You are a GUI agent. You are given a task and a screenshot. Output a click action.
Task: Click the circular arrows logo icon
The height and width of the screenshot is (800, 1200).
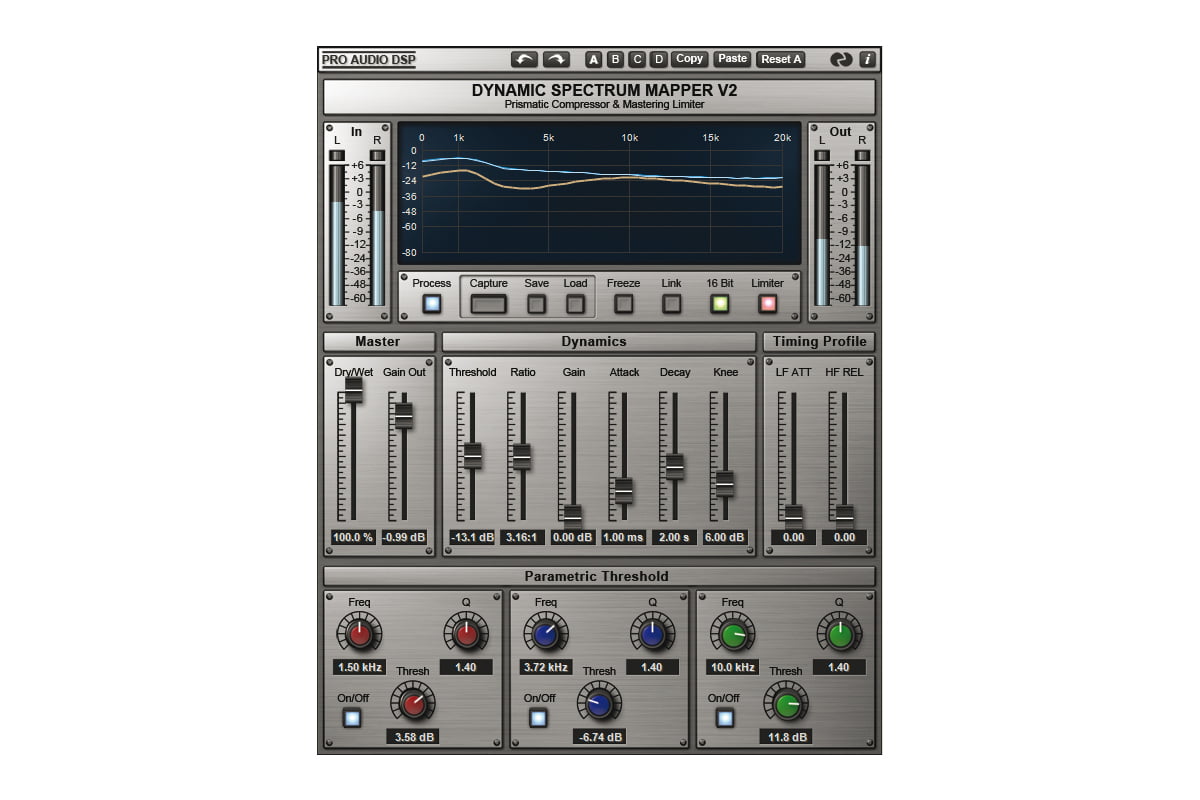(x=842, y=59)
